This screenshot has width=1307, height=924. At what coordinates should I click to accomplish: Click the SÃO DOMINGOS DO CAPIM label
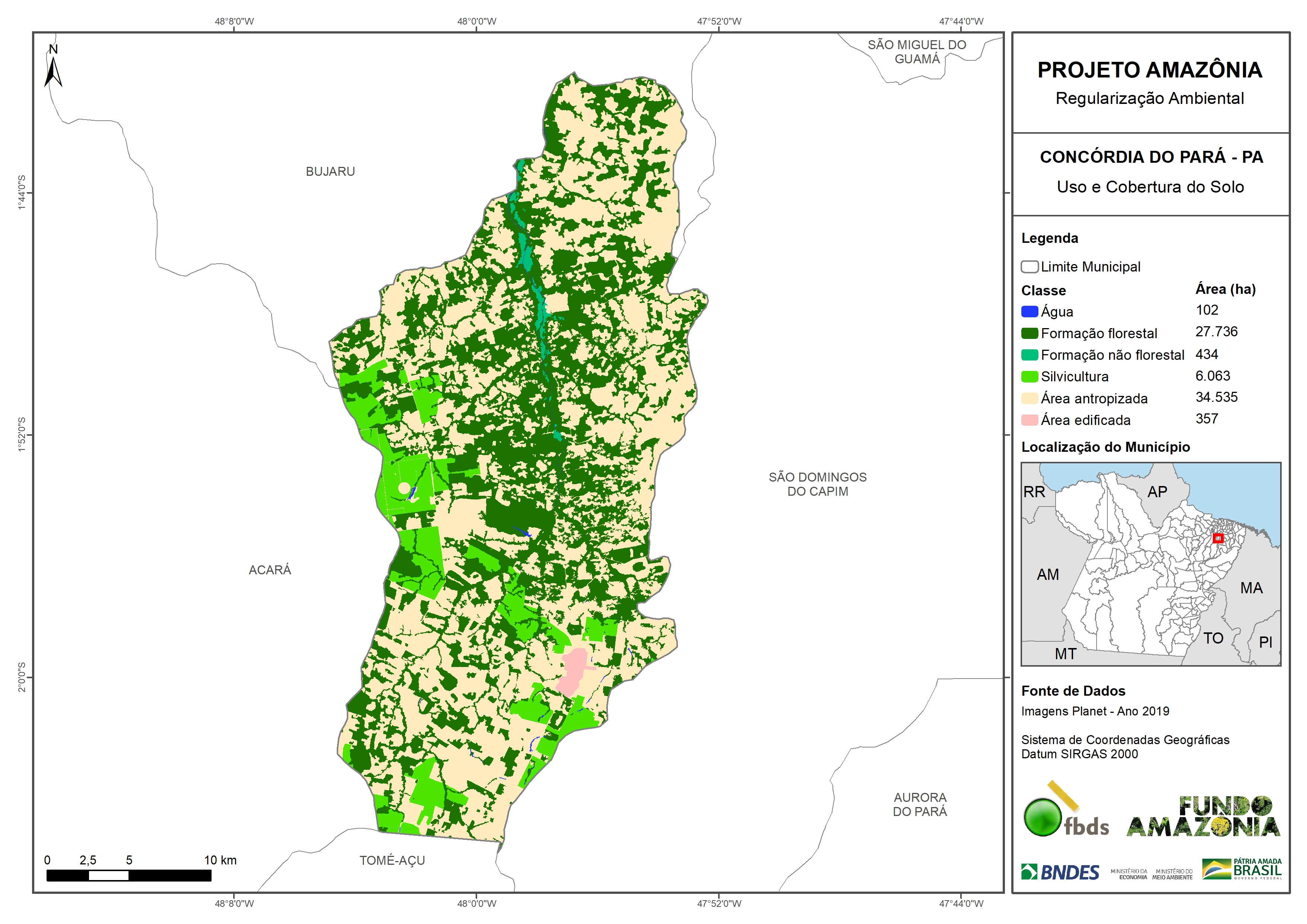coord(818,484)
